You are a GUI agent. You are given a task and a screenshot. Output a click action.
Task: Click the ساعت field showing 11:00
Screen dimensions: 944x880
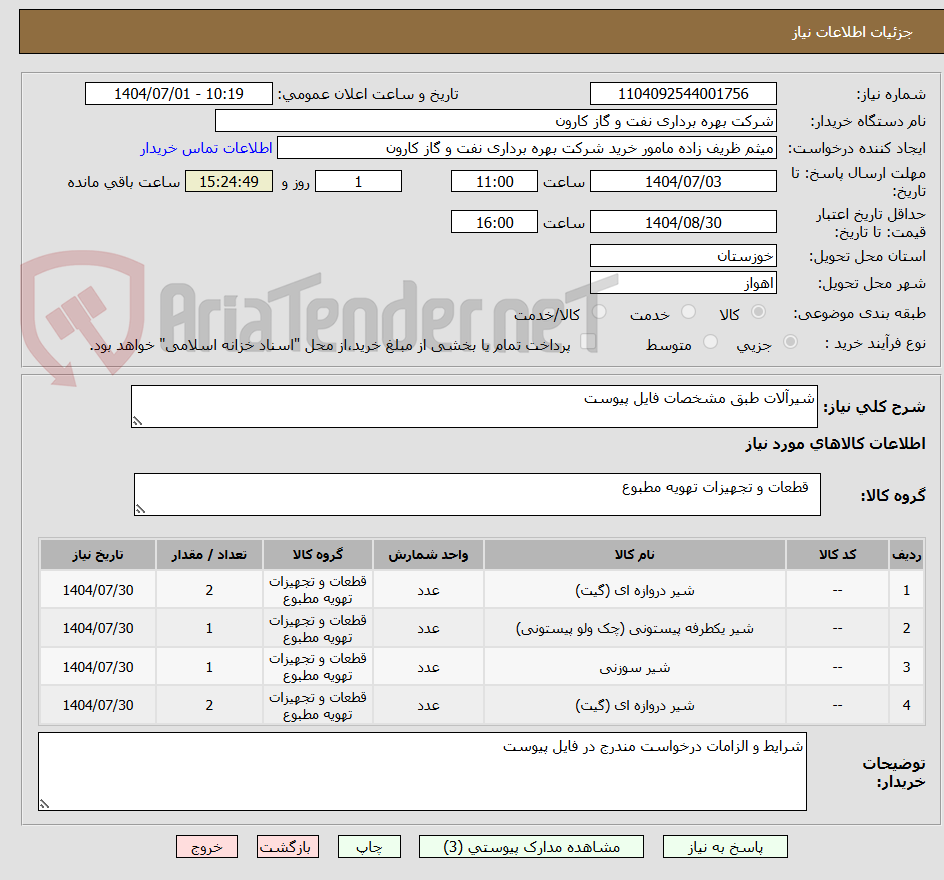(x=494, y=181)
